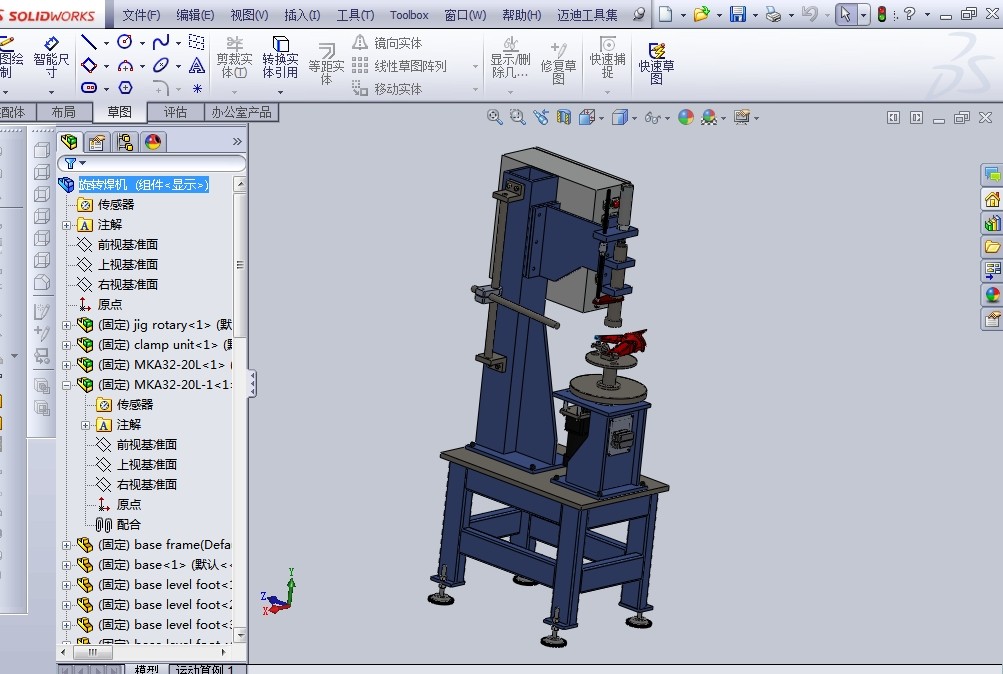Click the Rebuild traffic light icon

[881, 13]
